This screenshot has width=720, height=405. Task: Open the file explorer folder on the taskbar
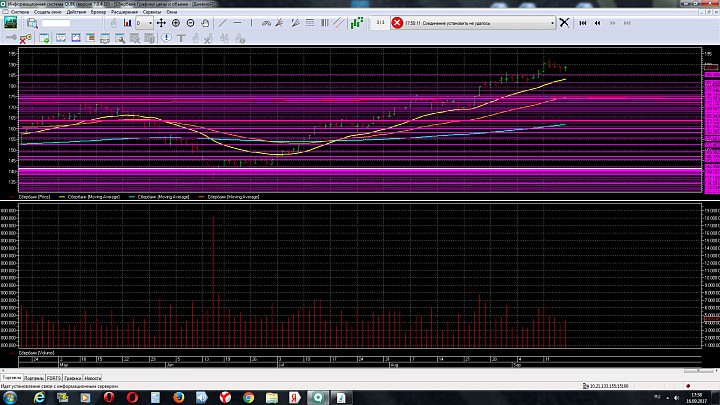pyautogui.click(x=272, y=398)
